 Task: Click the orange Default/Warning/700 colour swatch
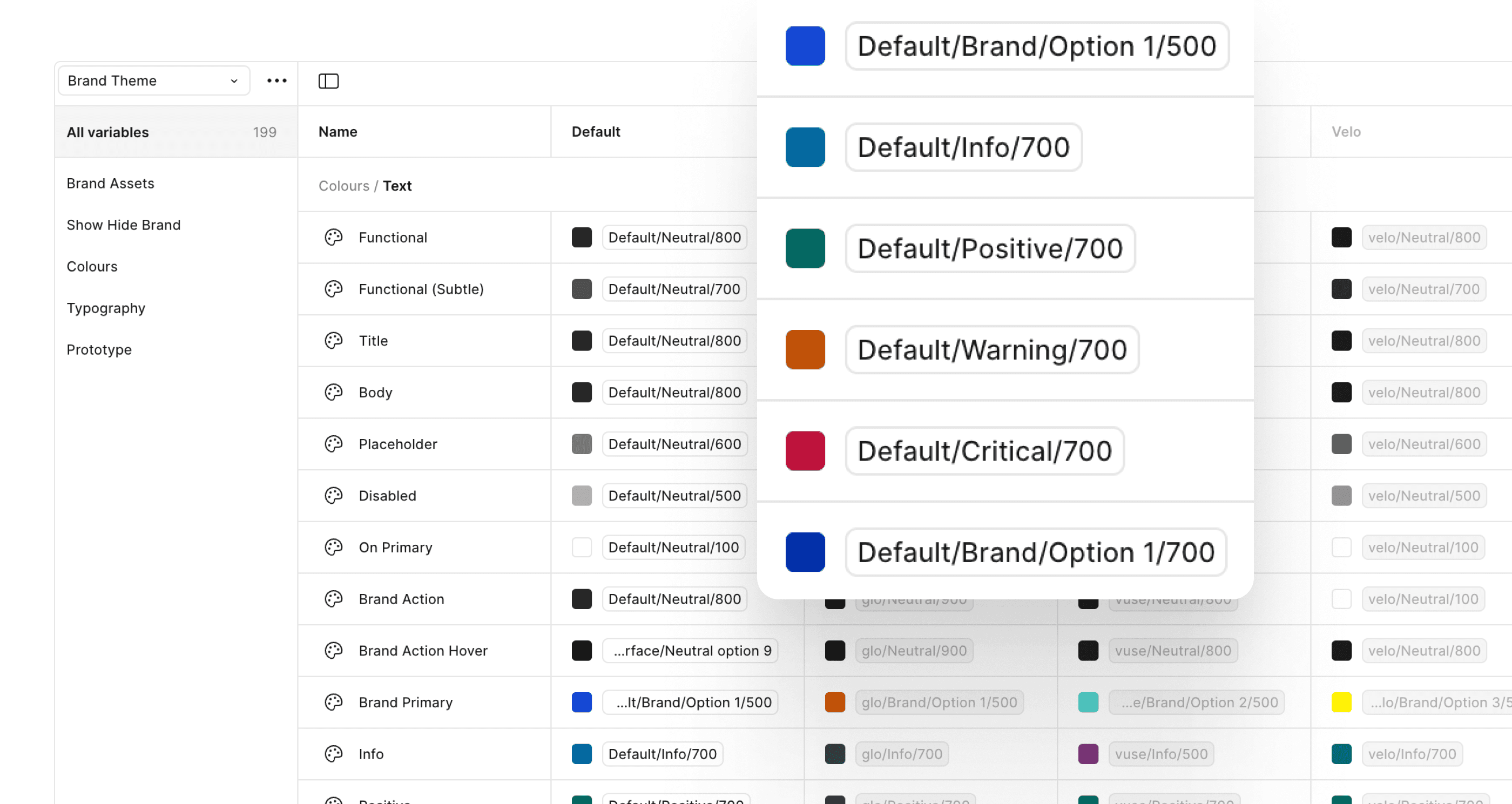click(x=805, y=350)
